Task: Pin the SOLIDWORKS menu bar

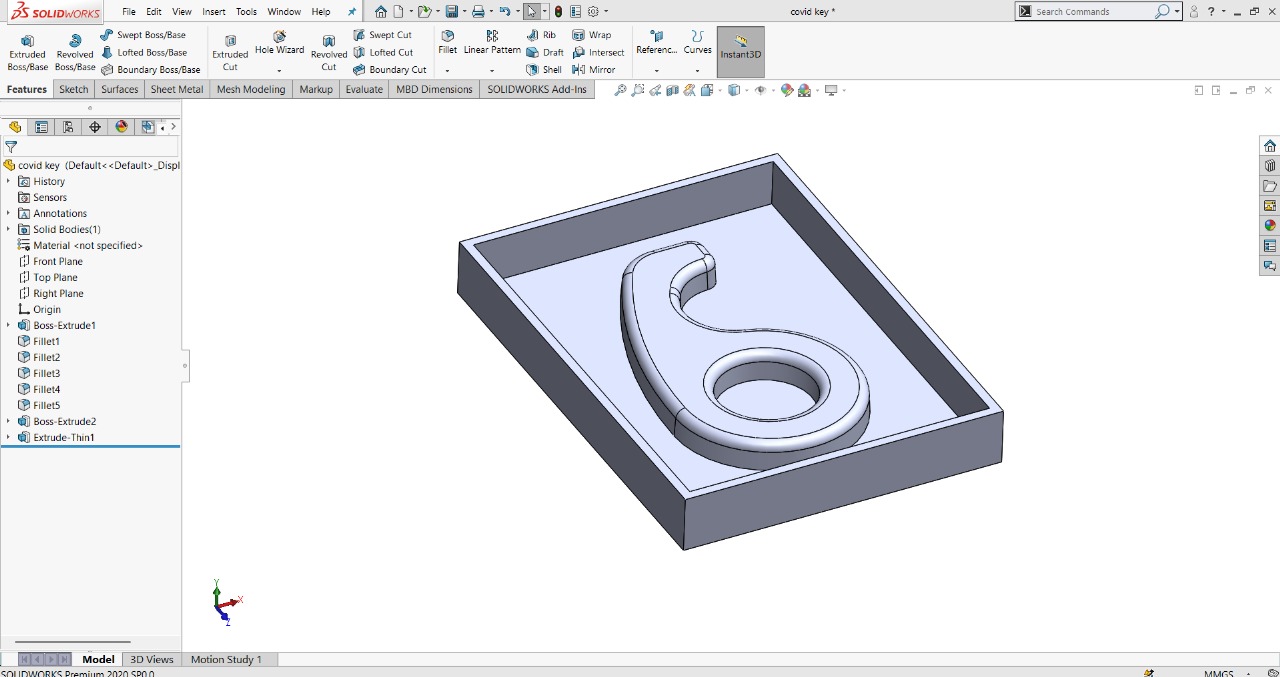Action: point(352,12)
